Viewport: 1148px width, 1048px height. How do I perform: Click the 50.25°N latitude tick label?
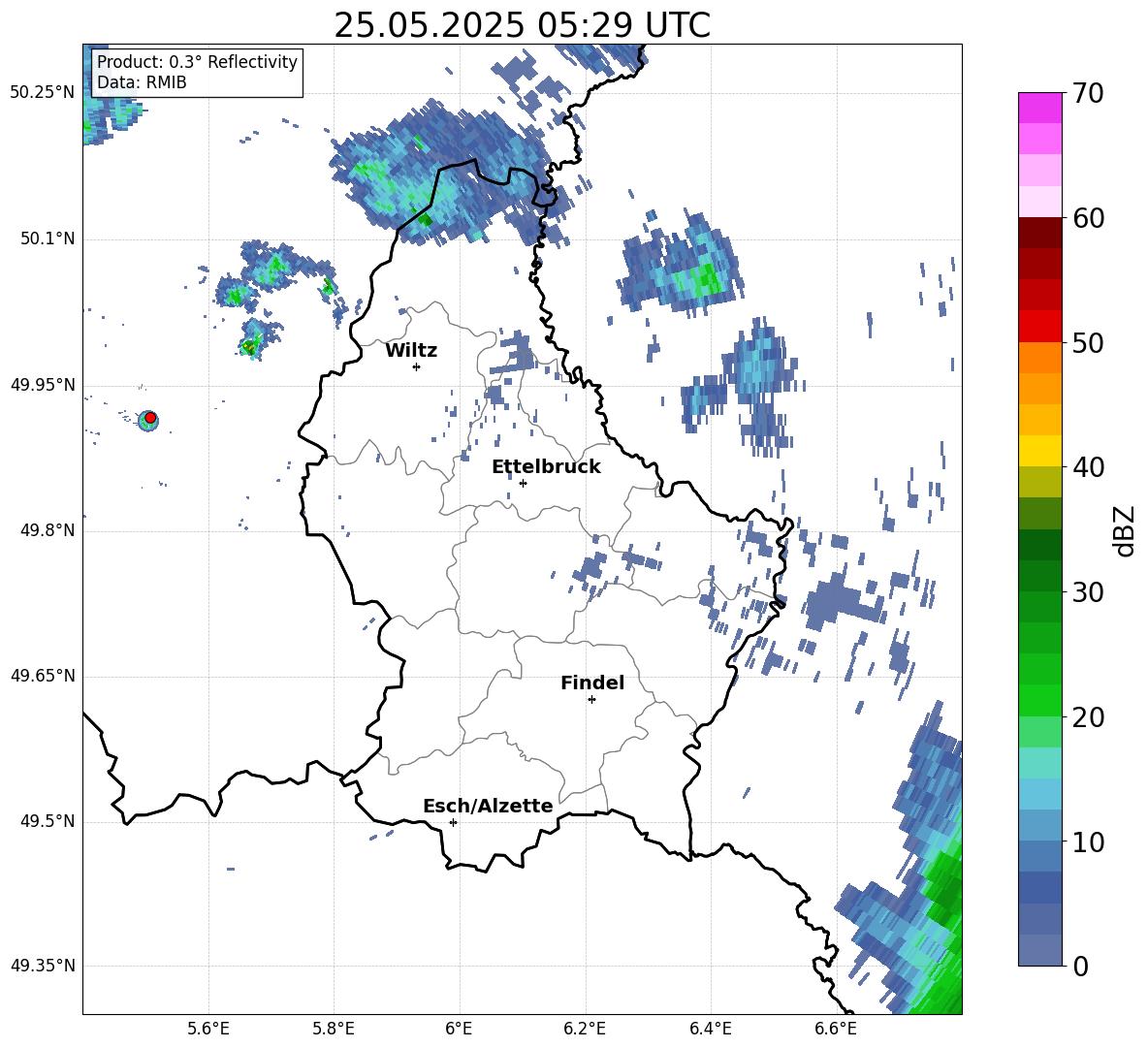click(x=43, y=93)
